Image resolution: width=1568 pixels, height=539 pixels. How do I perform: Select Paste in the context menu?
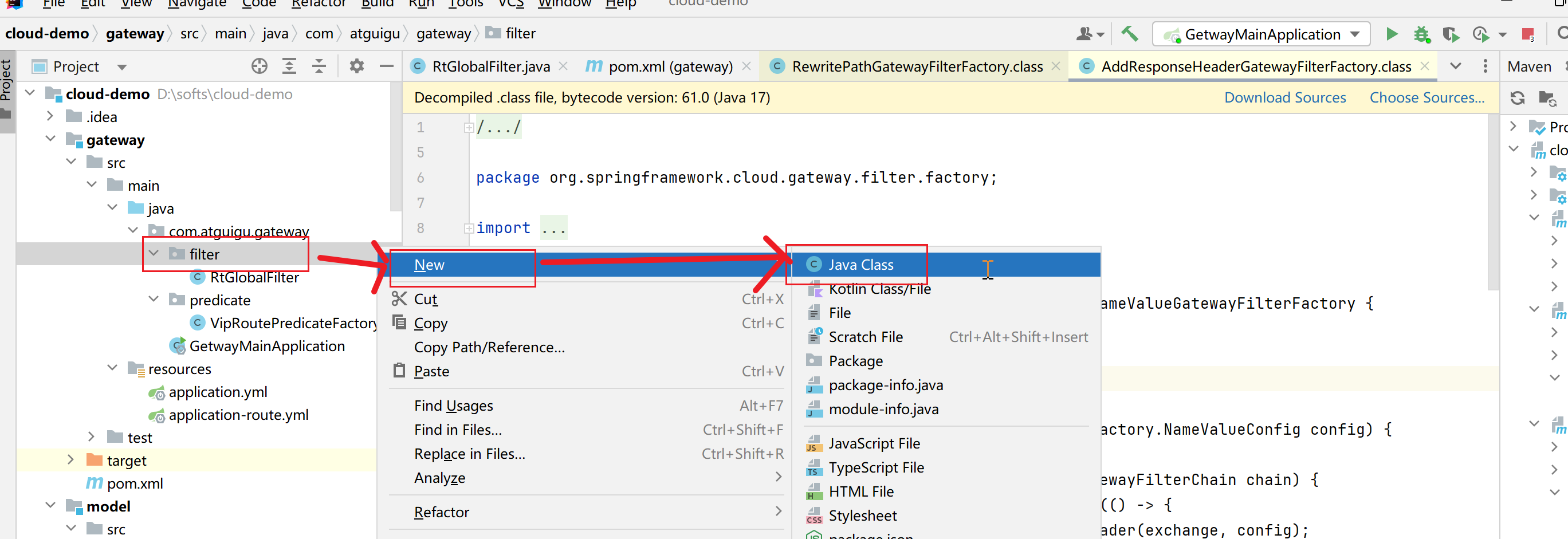[587, 371]
